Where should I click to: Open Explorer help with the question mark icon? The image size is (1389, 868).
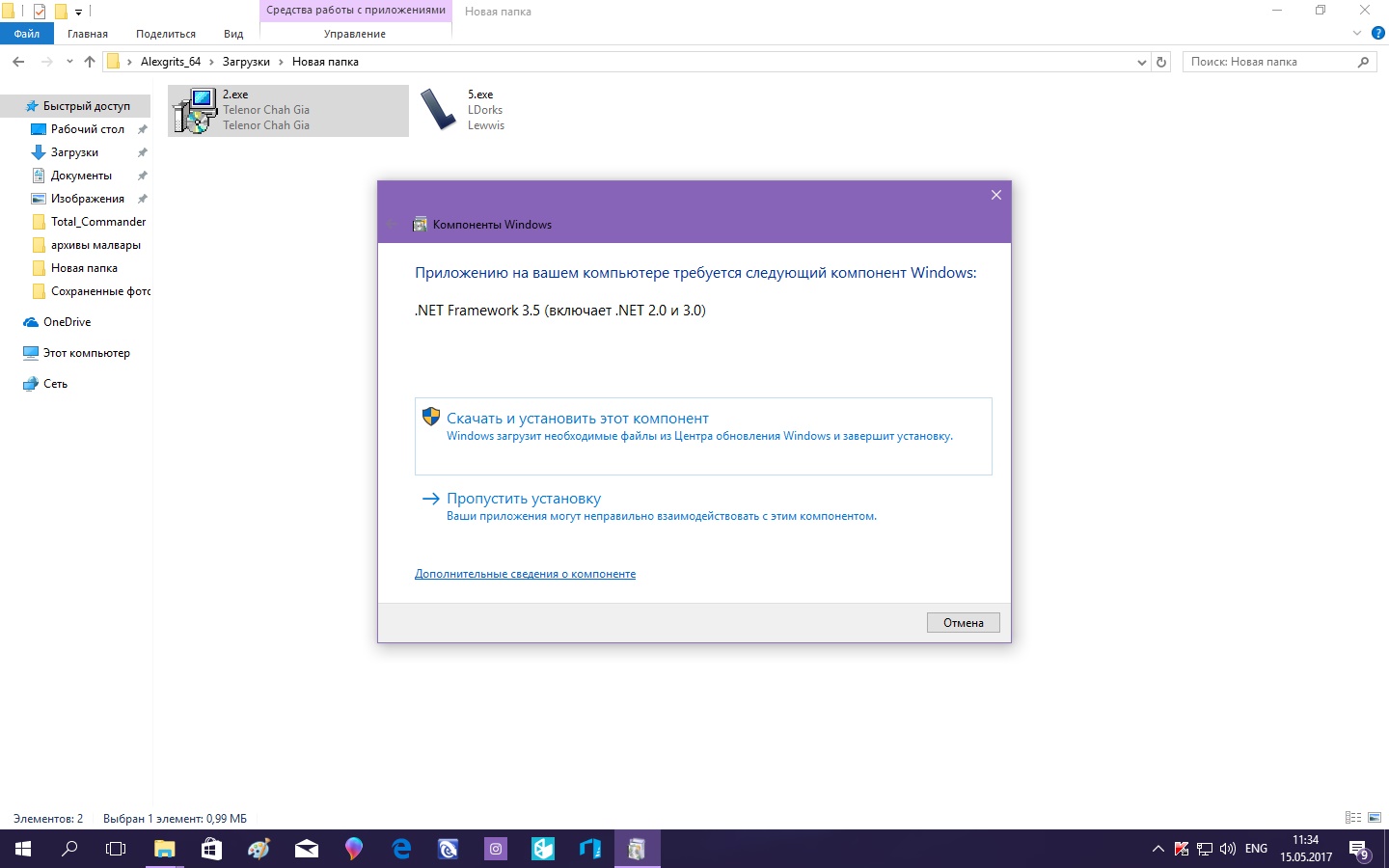(x=1378, y=33)
